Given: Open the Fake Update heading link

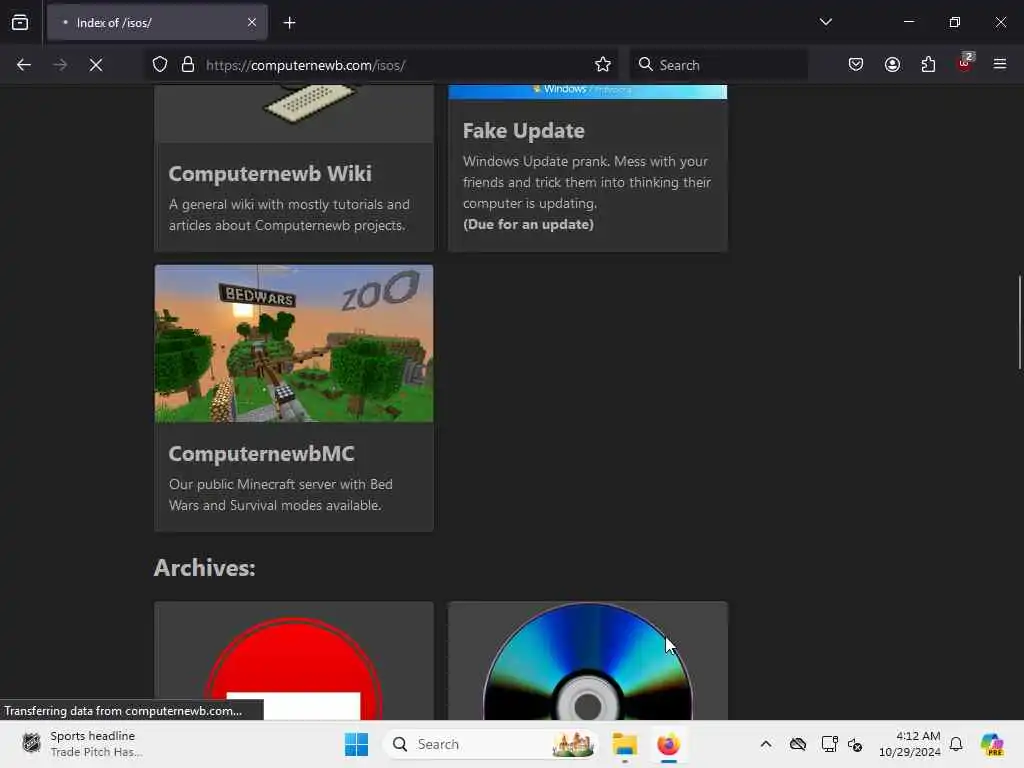Looking at the screenshot, I should [x=524, y=131].
